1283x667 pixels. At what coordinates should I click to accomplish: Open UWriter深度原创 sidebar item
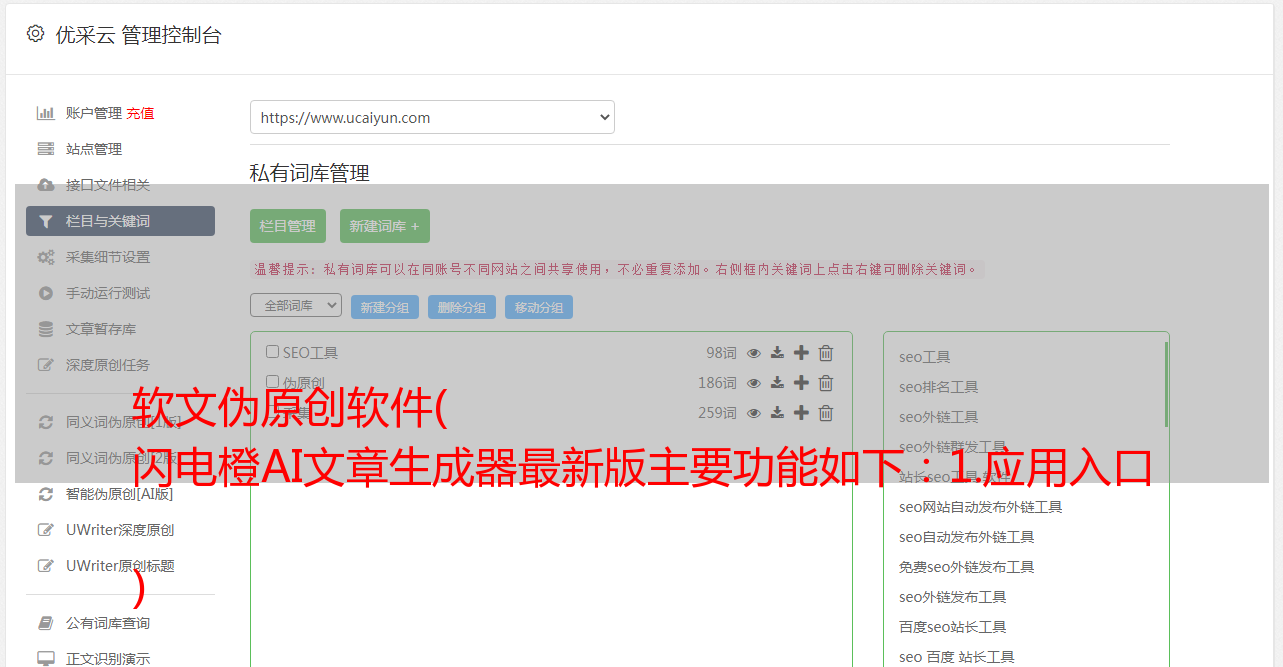pyautogui.click(x=120, y=530)
